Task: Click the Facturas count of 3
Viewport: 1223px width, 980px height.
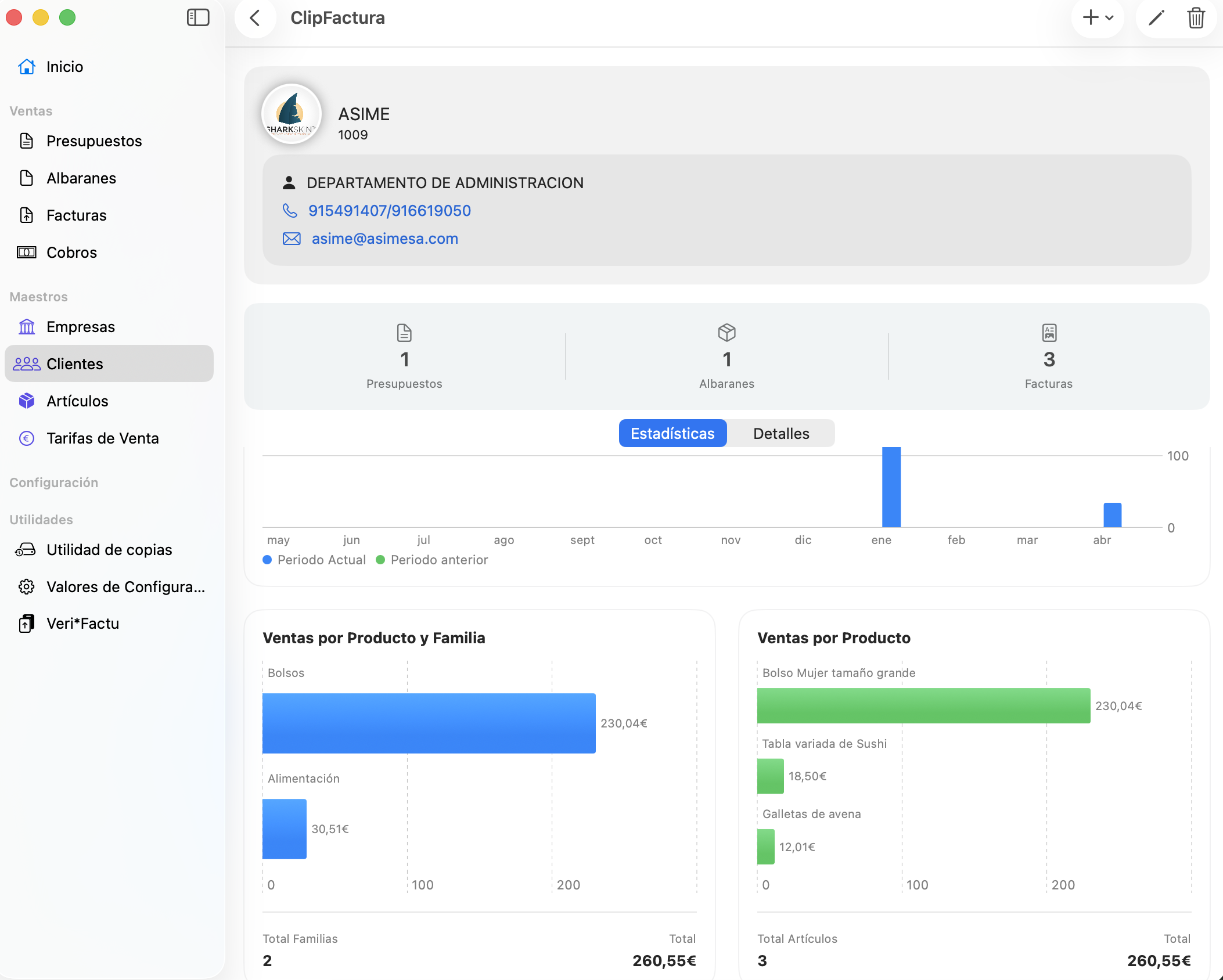Action: pyautogui.click(x=1049, y=359)
